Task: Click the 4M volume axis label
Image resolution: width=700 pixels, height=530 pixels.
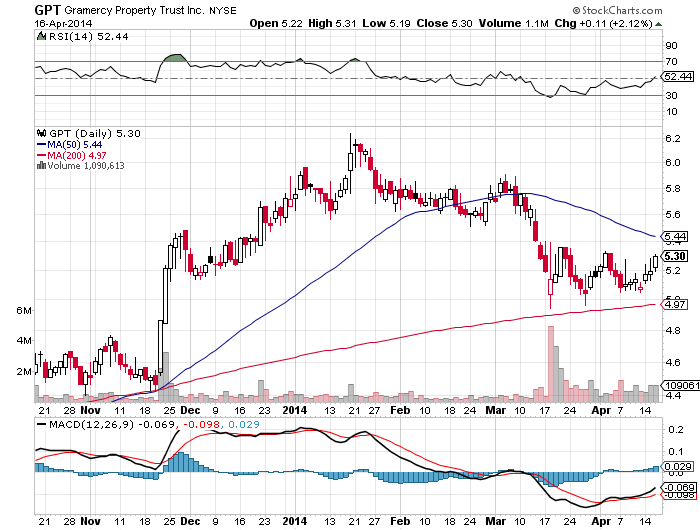Action: tap(24, 341)
